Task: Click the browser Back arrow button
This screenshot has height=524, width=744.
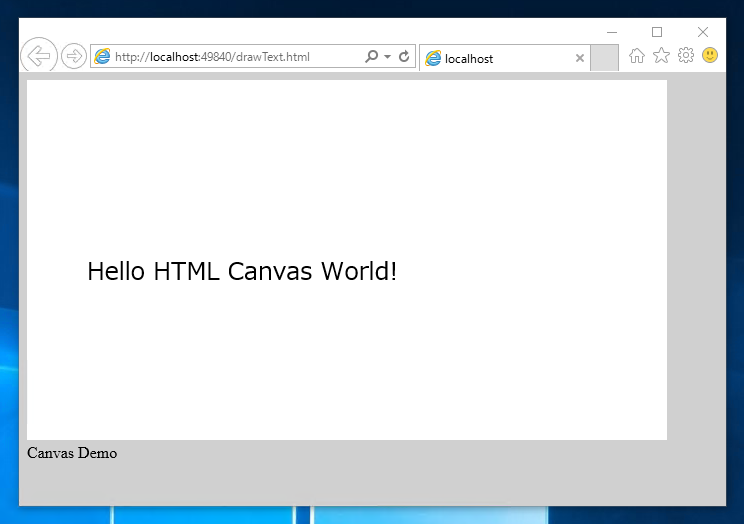Action: click(x=39, y=56)
